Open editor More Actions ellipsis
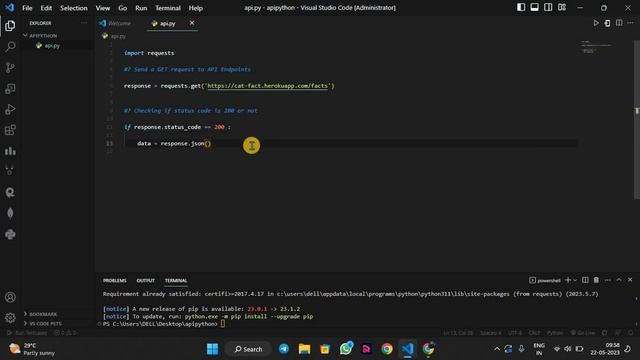Image resolution: width=640 pixels, height=360 pixels. [x=631, y=23]
